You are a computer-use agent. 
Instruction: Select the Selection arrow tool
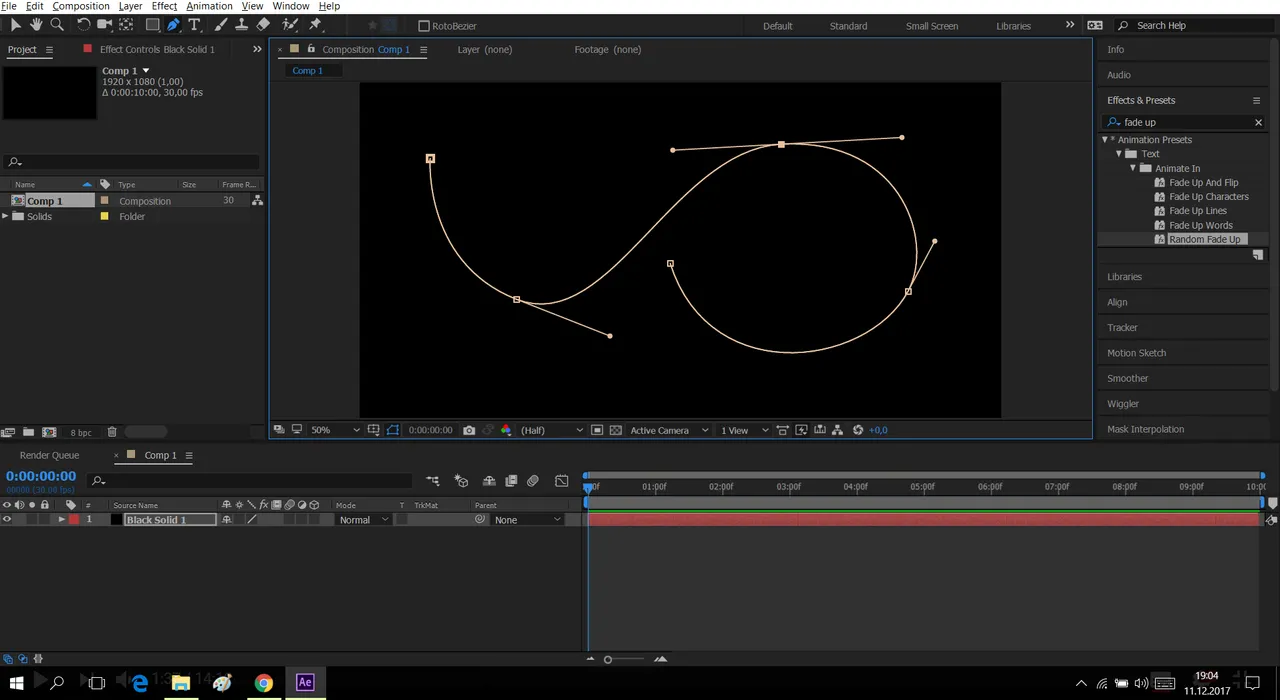(x=15, y=25)
